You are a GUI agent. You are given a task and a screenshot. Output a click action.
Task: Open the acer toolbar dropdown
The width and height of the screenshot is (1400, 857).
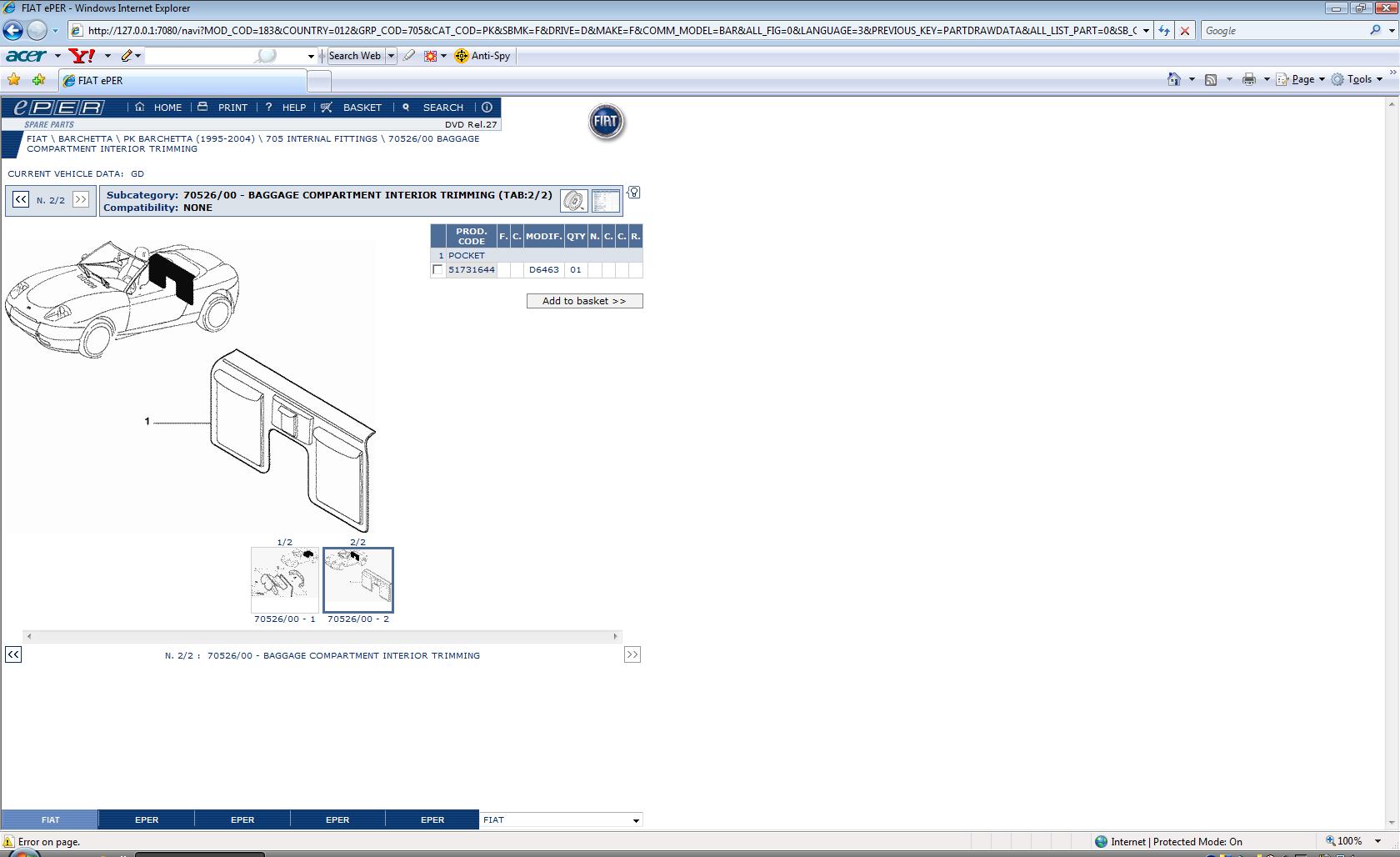tap(57, 56)
